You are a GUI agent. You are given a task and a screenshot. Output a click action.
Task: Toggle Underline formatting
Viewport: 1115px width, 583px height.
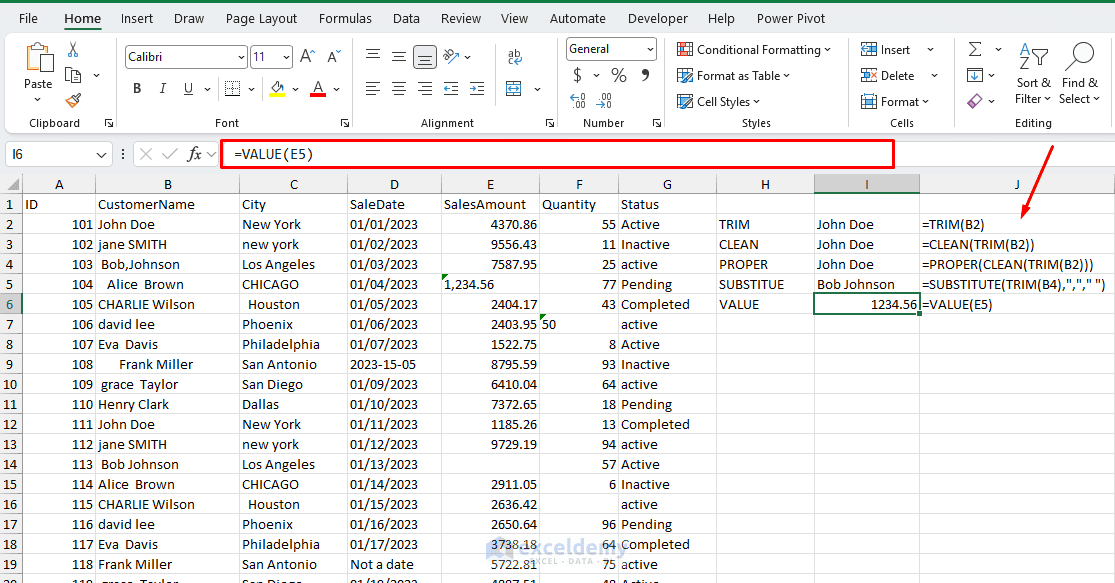point(188,89)
